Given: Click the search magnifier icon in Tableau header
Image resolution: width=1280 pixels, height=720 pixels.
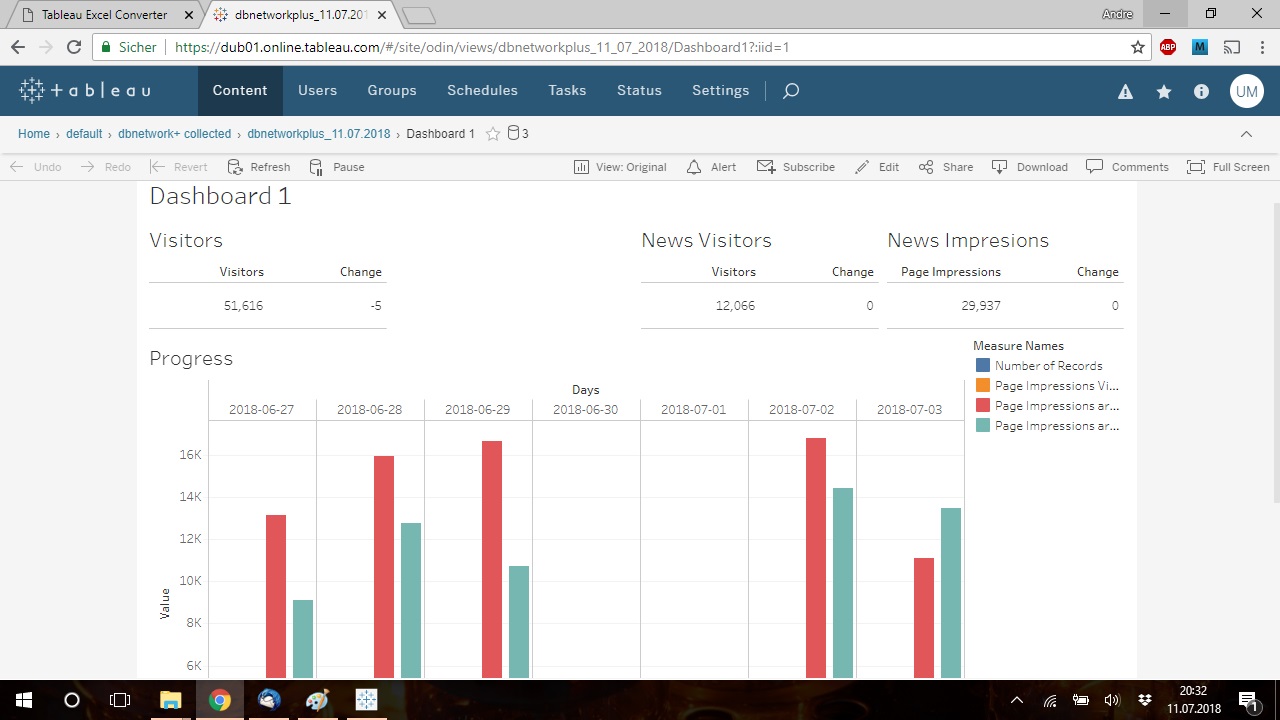Looking at the screenshot, I should click(790, 91).
